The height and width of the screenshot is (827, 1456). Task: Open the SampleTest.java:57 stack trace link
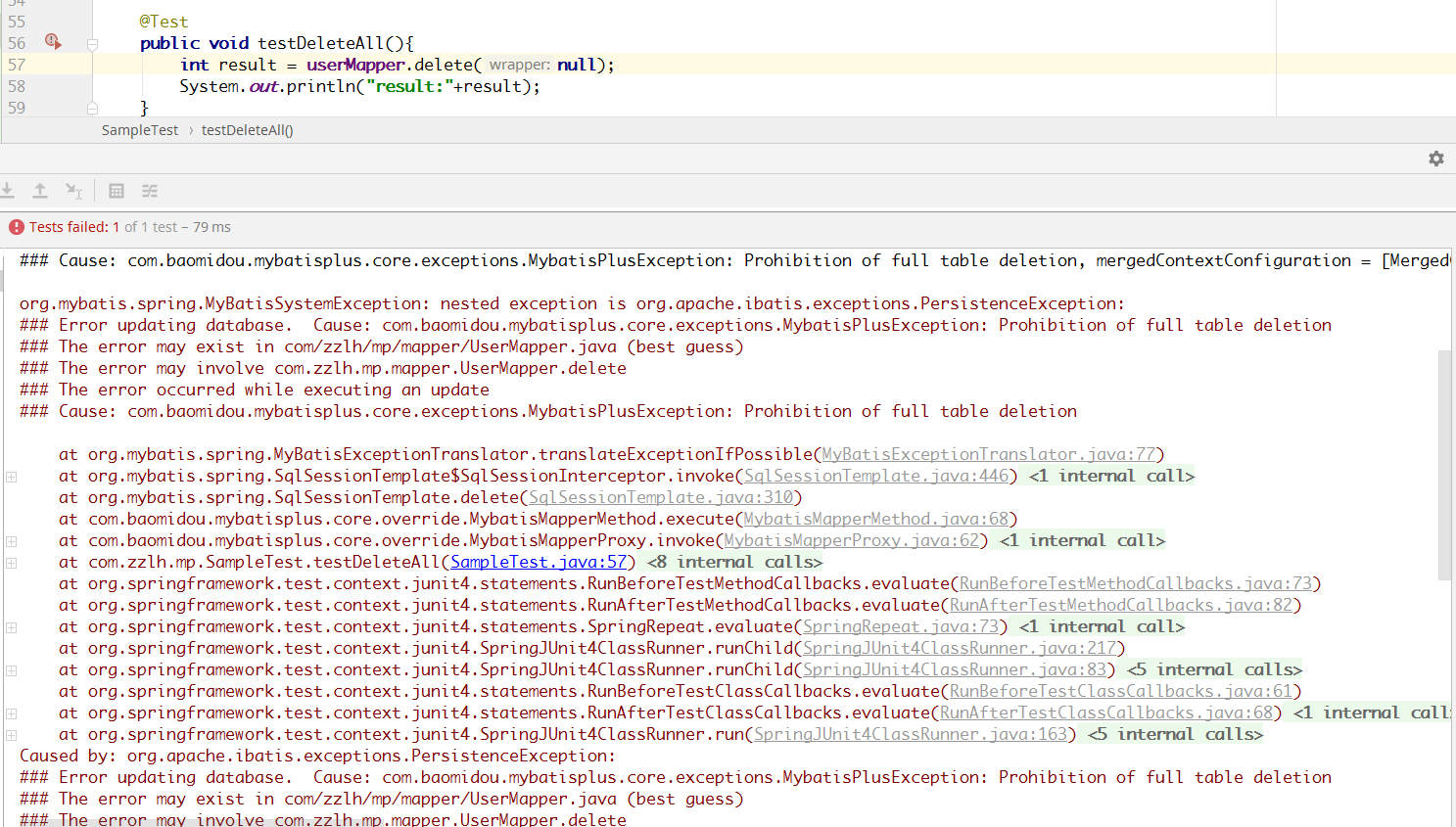(x=538, y=563)
